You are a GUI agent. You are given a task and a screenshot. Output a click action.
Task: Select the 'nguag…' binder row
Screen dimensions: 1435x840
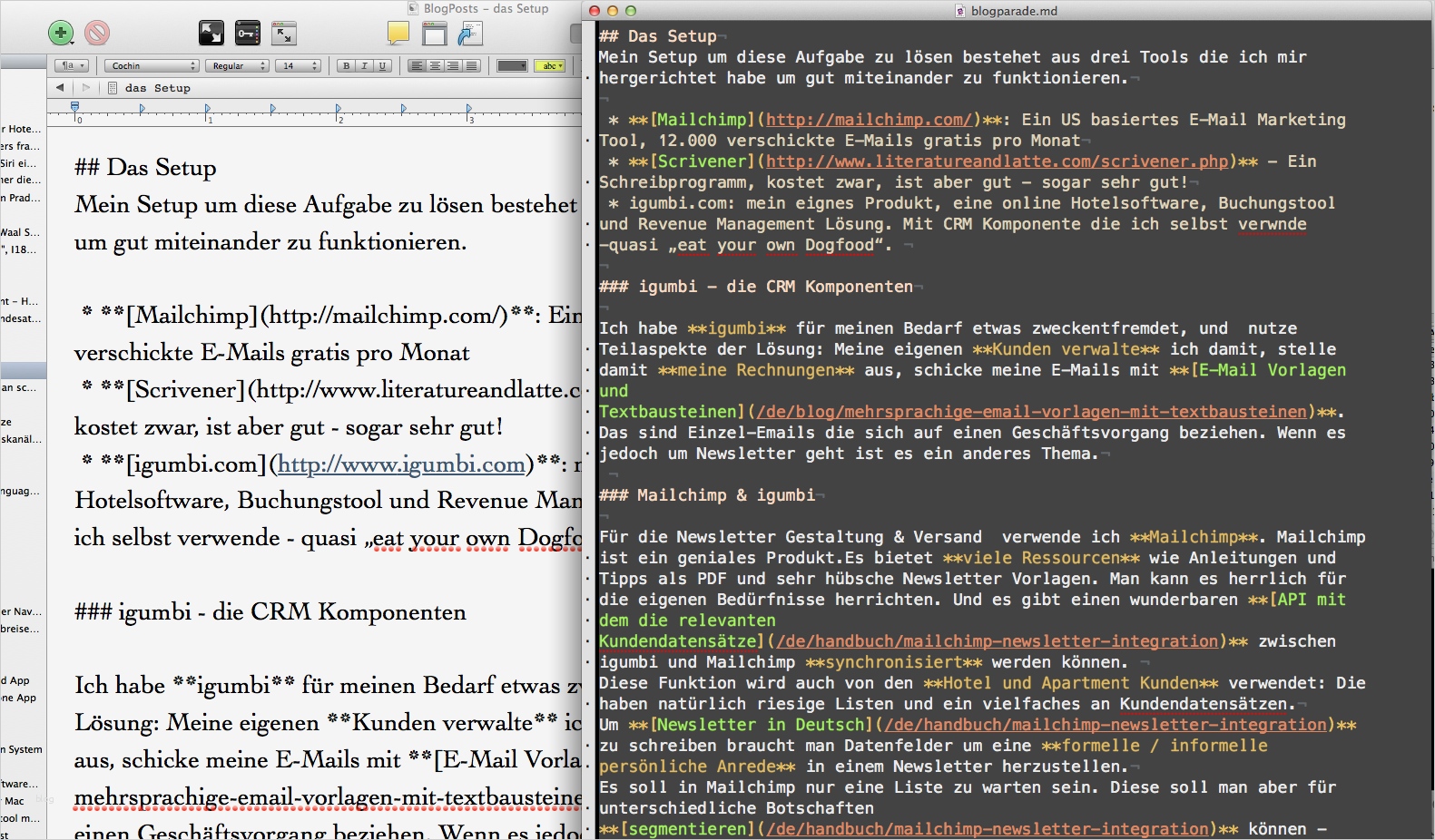point(20,491)
